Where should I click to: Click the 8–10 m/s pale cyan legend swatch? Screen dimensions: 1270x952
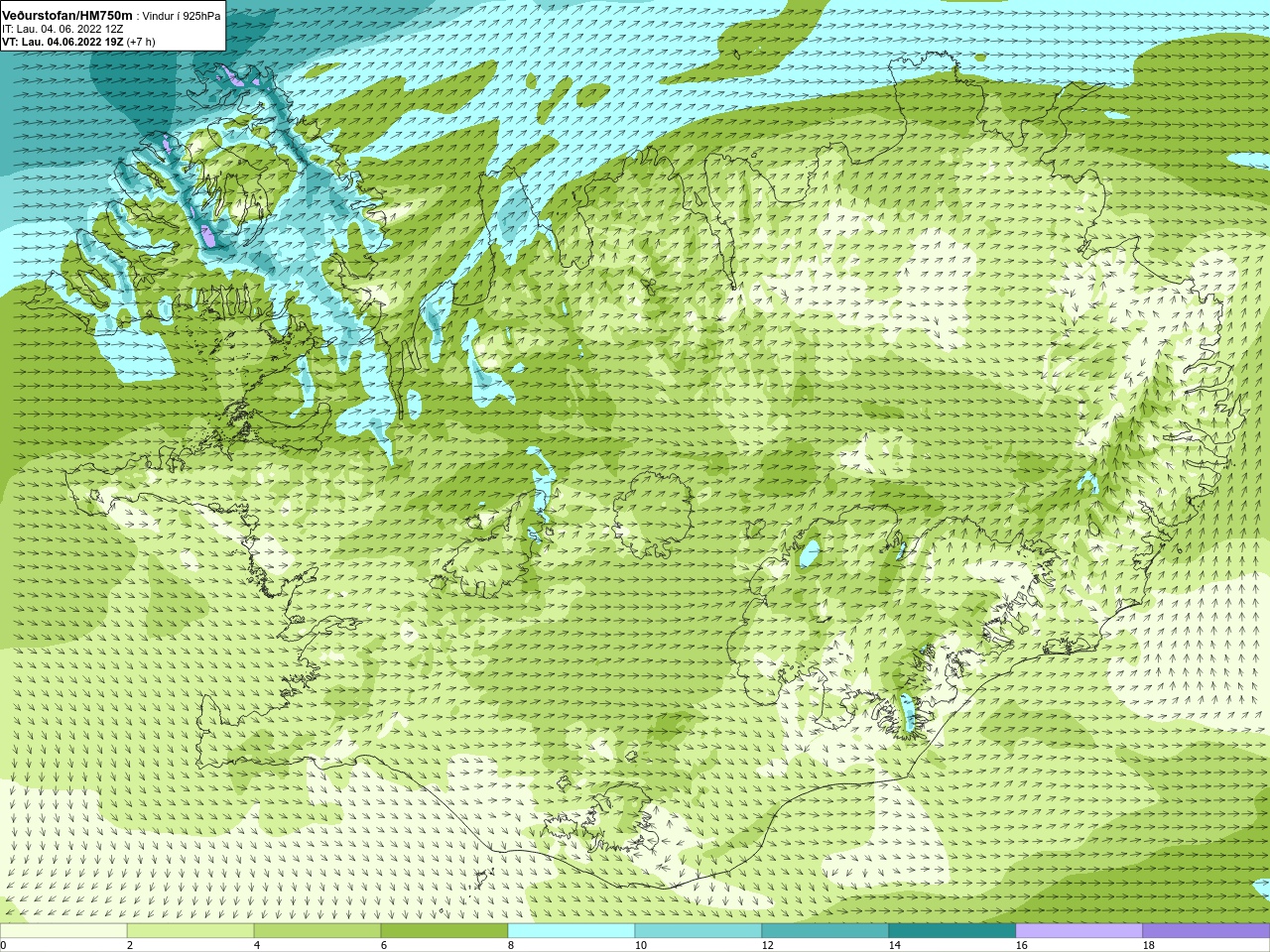(x=571, y=931)
